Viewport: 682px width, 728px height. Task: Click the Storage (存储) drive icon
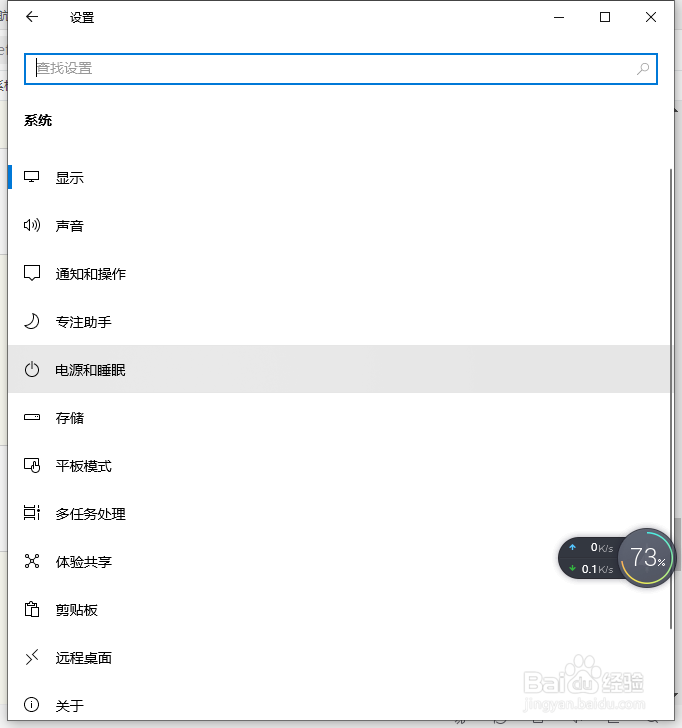[32, 418]
